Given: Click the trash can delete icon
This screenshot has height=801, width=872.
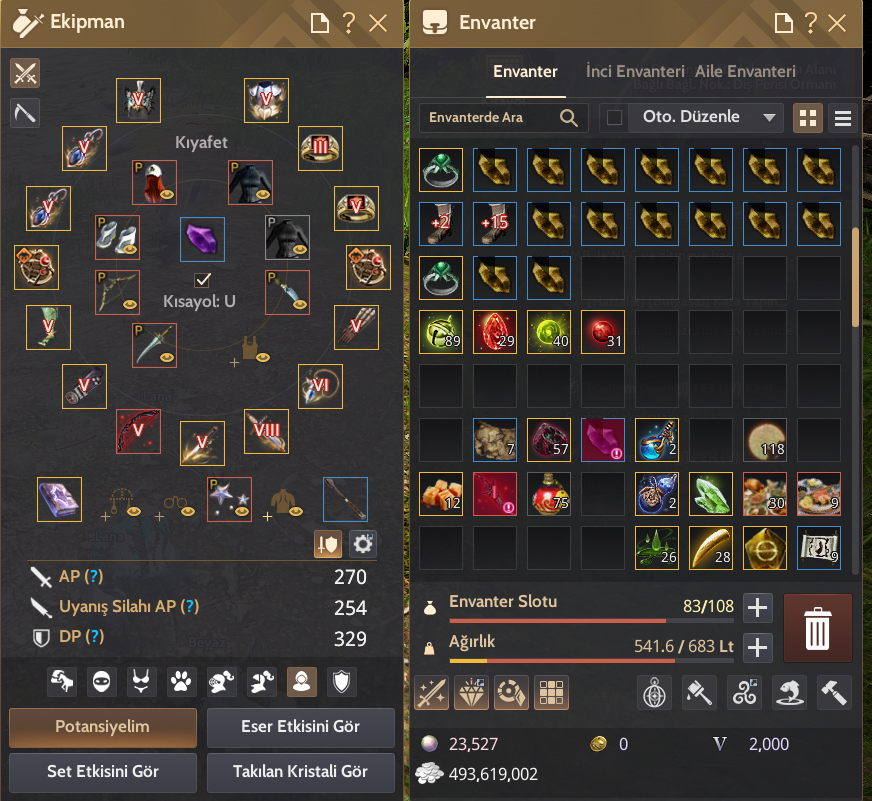Looking at the screenshot, I should 818,628.
